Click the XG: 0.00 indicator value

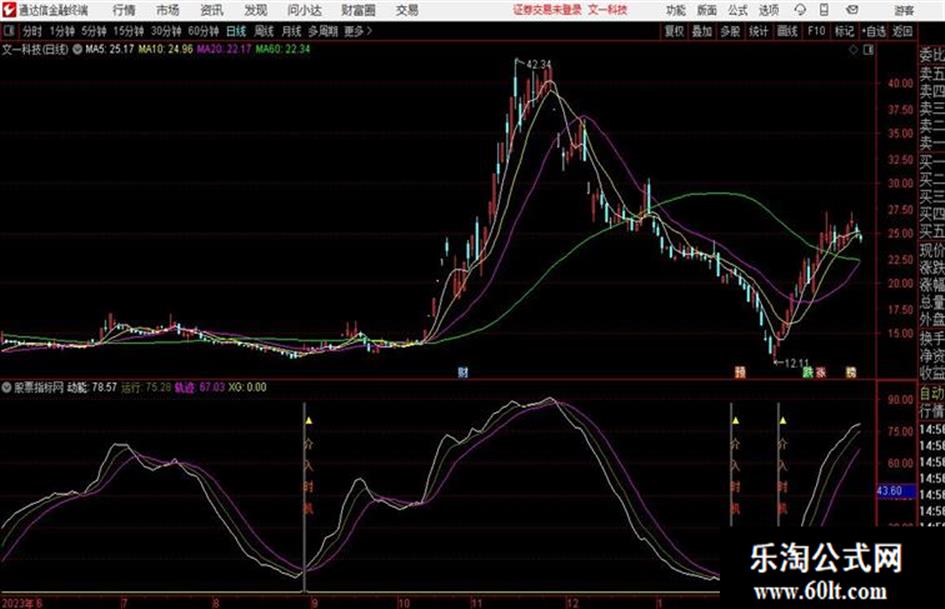pyautogui.click(x=247, y=388)
